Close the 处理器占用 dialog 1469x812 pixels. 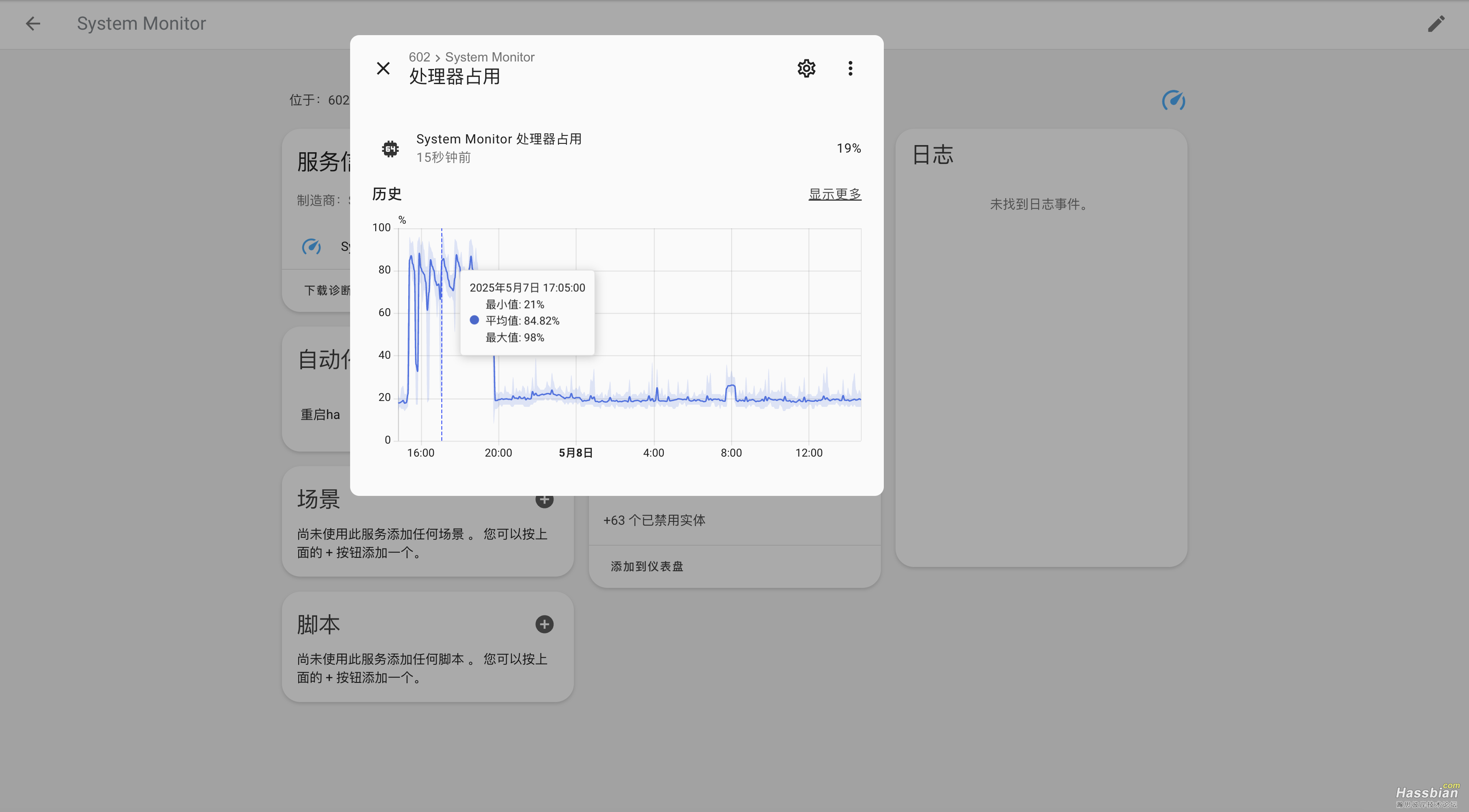[x=383, y=69]
